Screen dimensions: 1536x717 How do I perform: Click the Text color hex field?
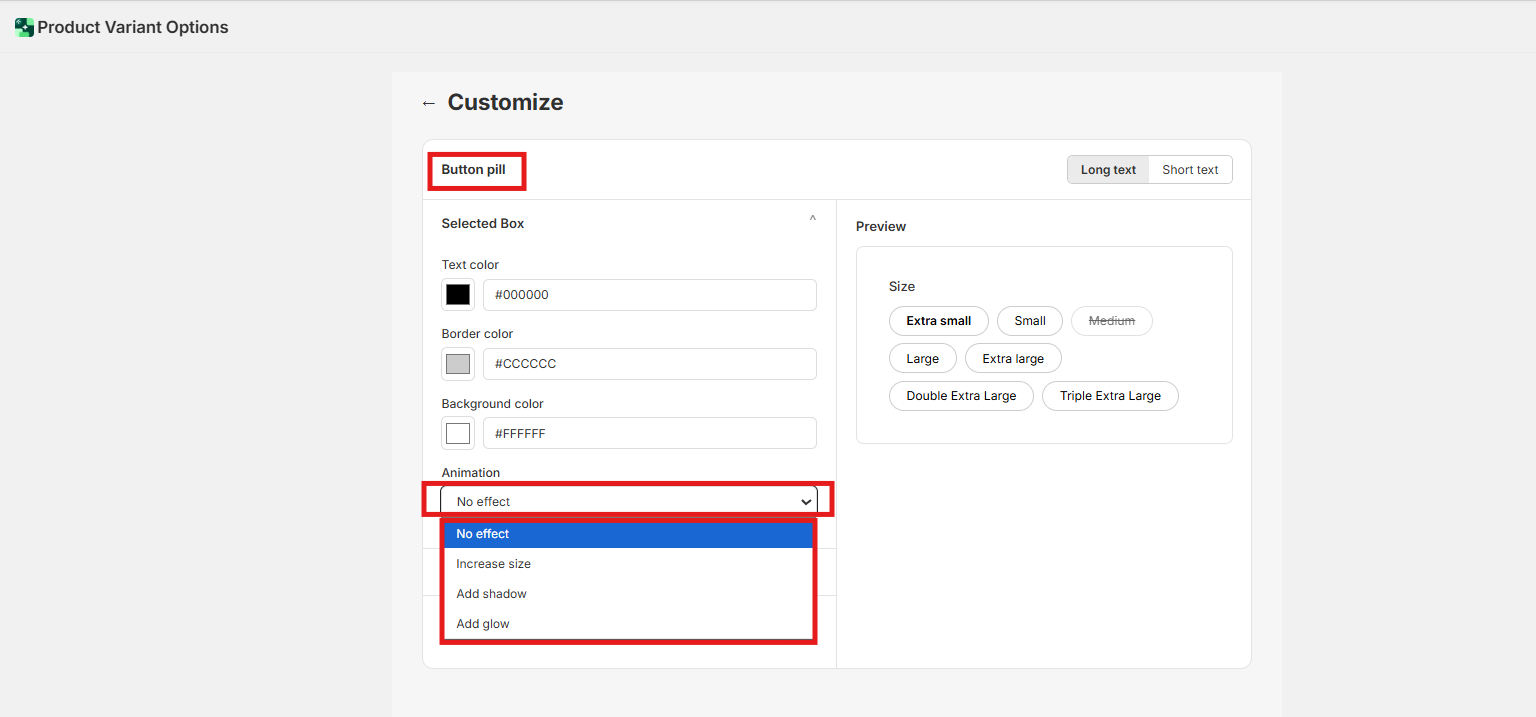coord(649,295)
